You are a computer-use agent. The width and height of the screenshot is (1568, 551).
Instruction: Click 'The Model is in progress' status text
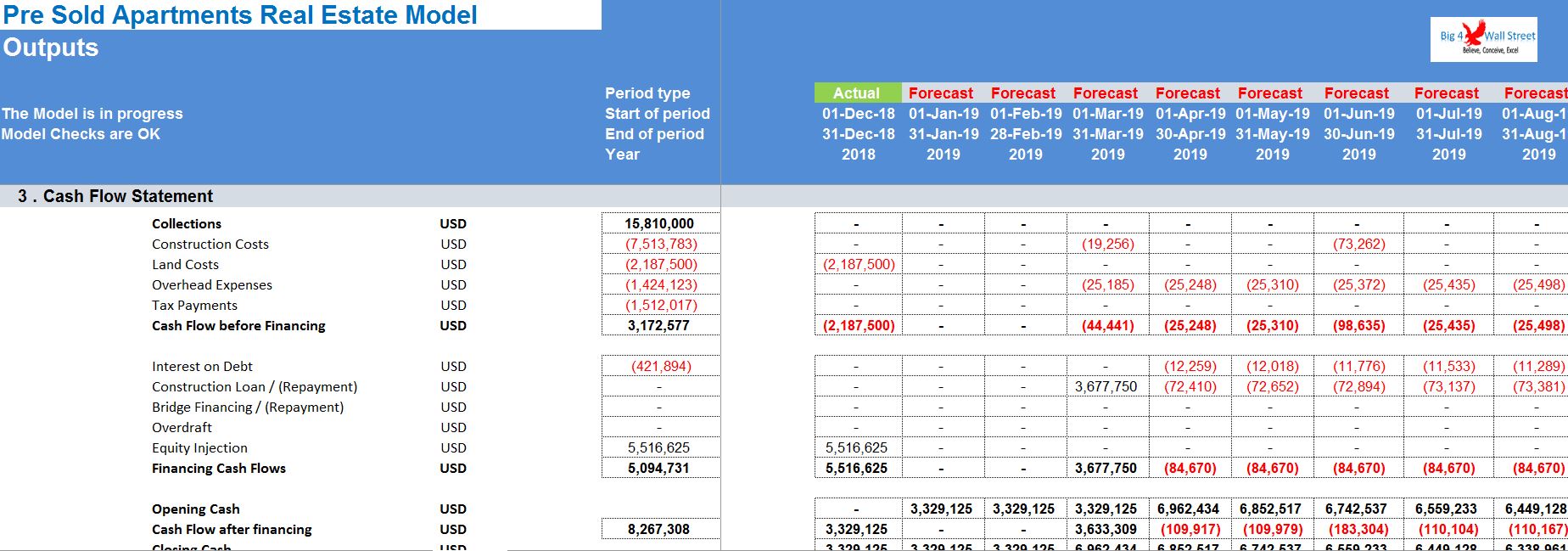coord(92,114)
